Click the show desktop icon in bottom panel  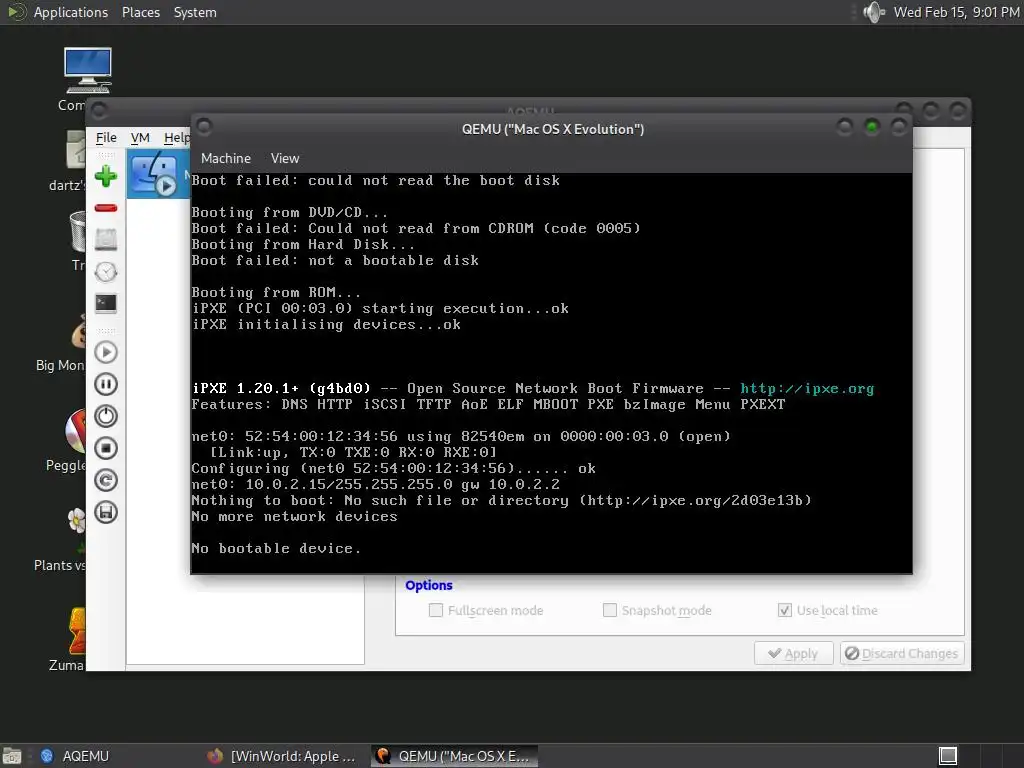(12, 756)
